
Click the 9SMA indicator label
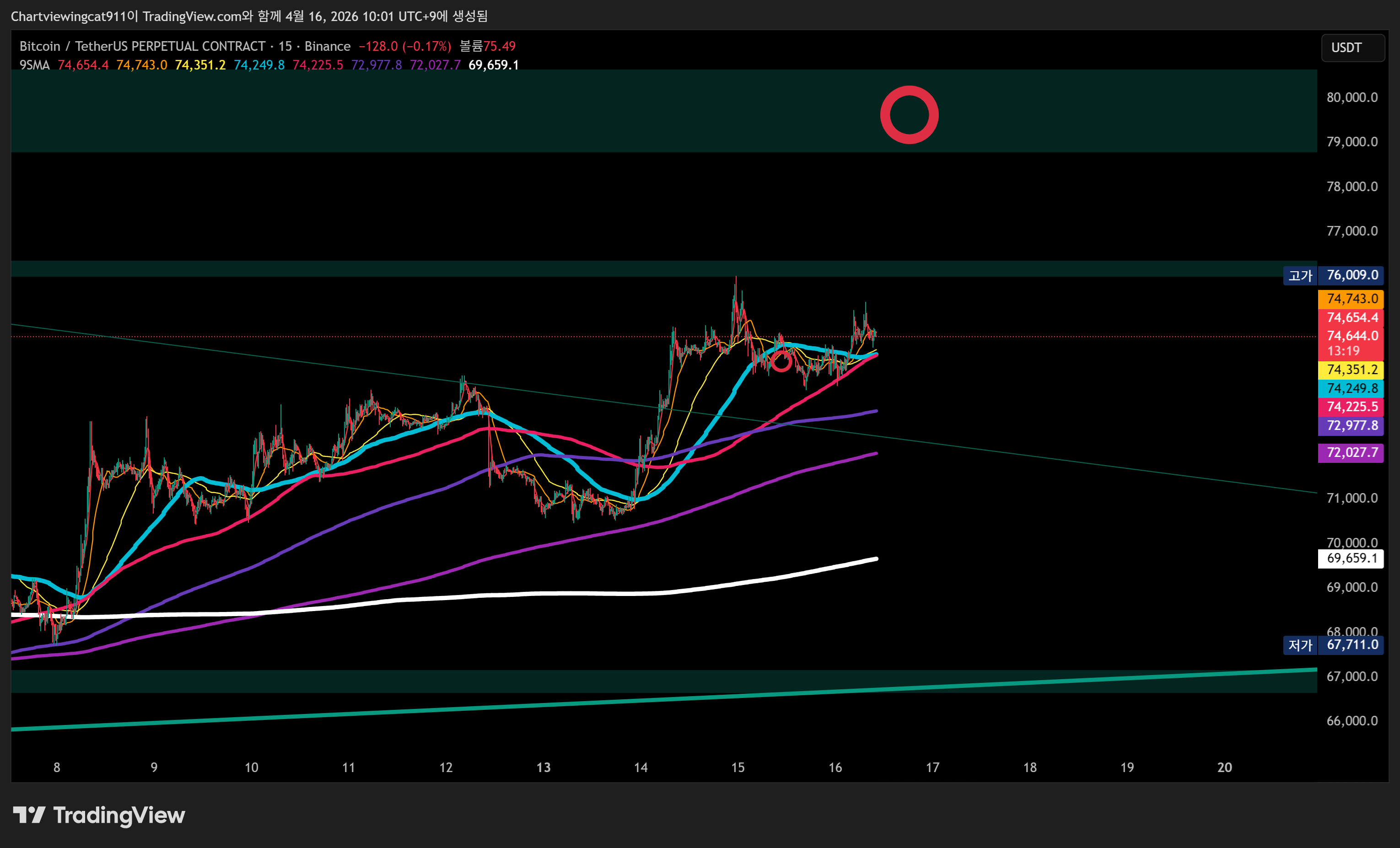tap(35, 65)
